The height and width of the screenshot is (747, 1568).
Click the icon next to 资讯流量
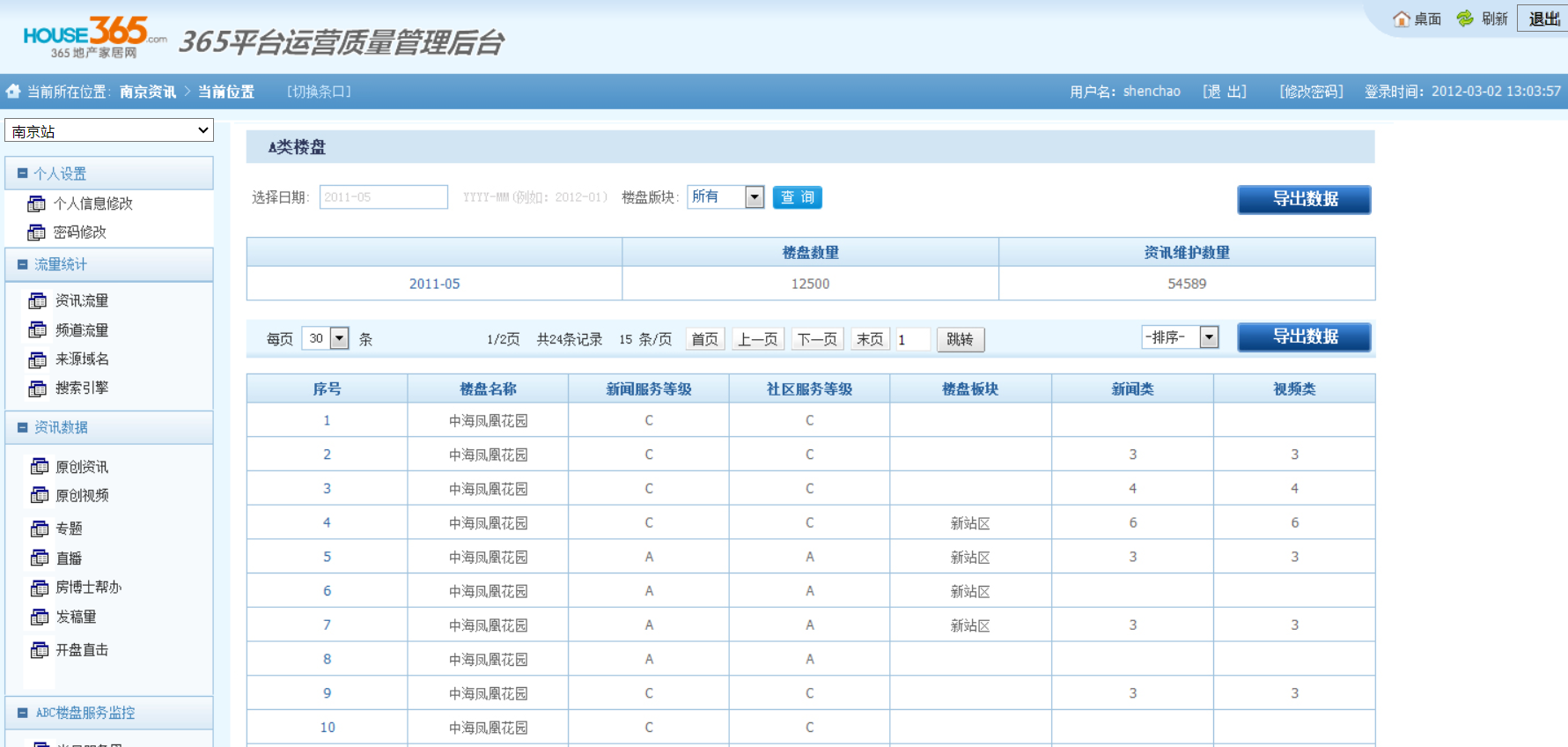point(37,301)
